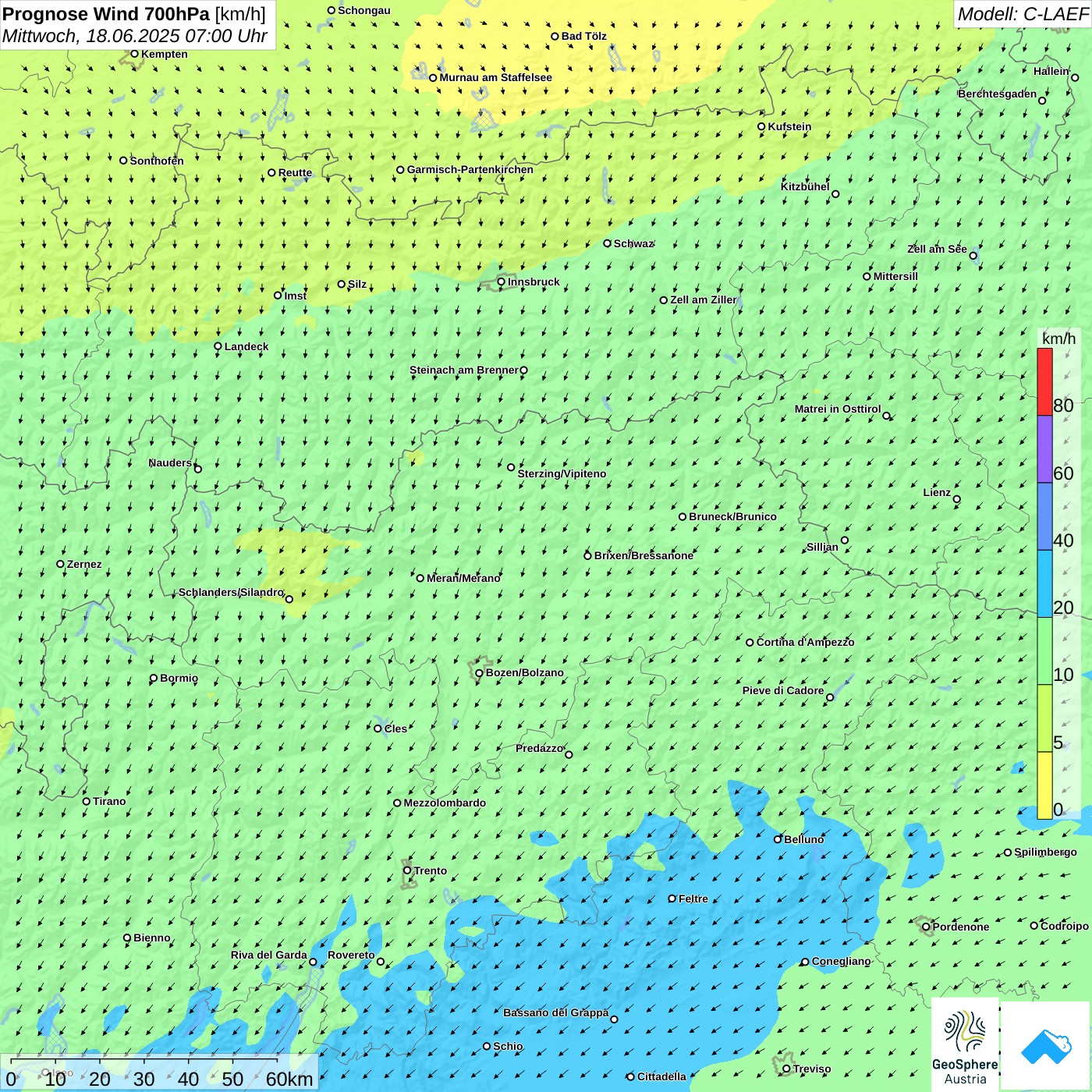This screenshot has width=1092, height=1092.
Task: Select the Tirano location marker
Action: (87, 801)
